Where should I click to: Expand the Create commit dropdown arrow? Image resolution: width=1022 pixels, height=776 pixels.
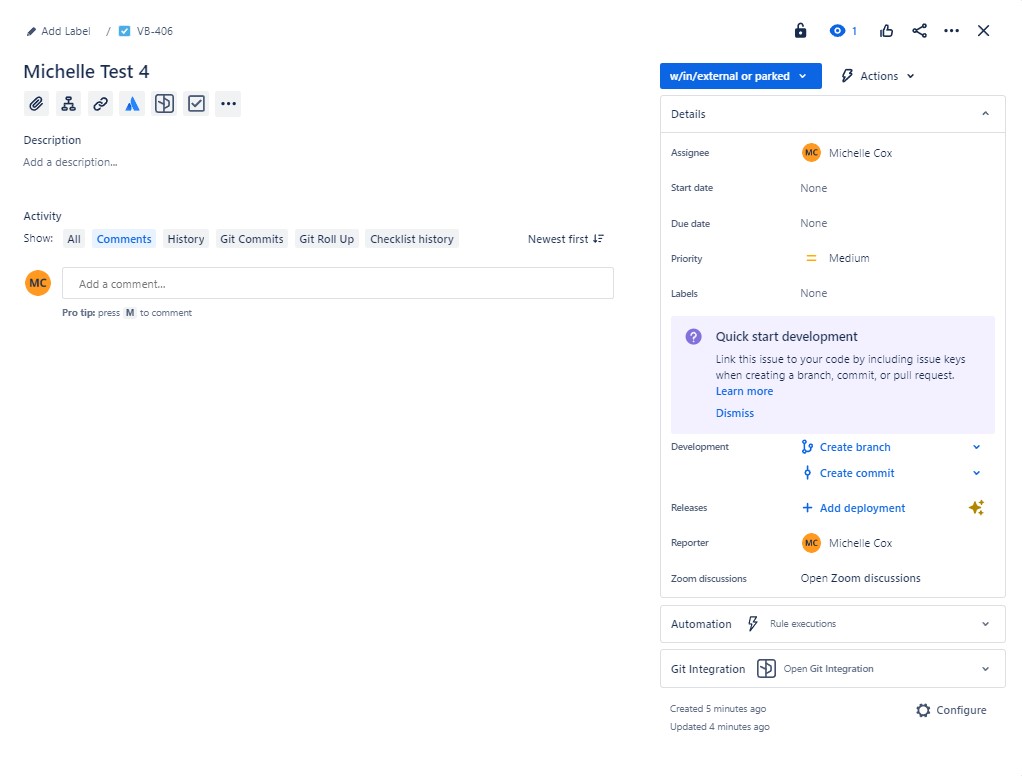point(976,473)
